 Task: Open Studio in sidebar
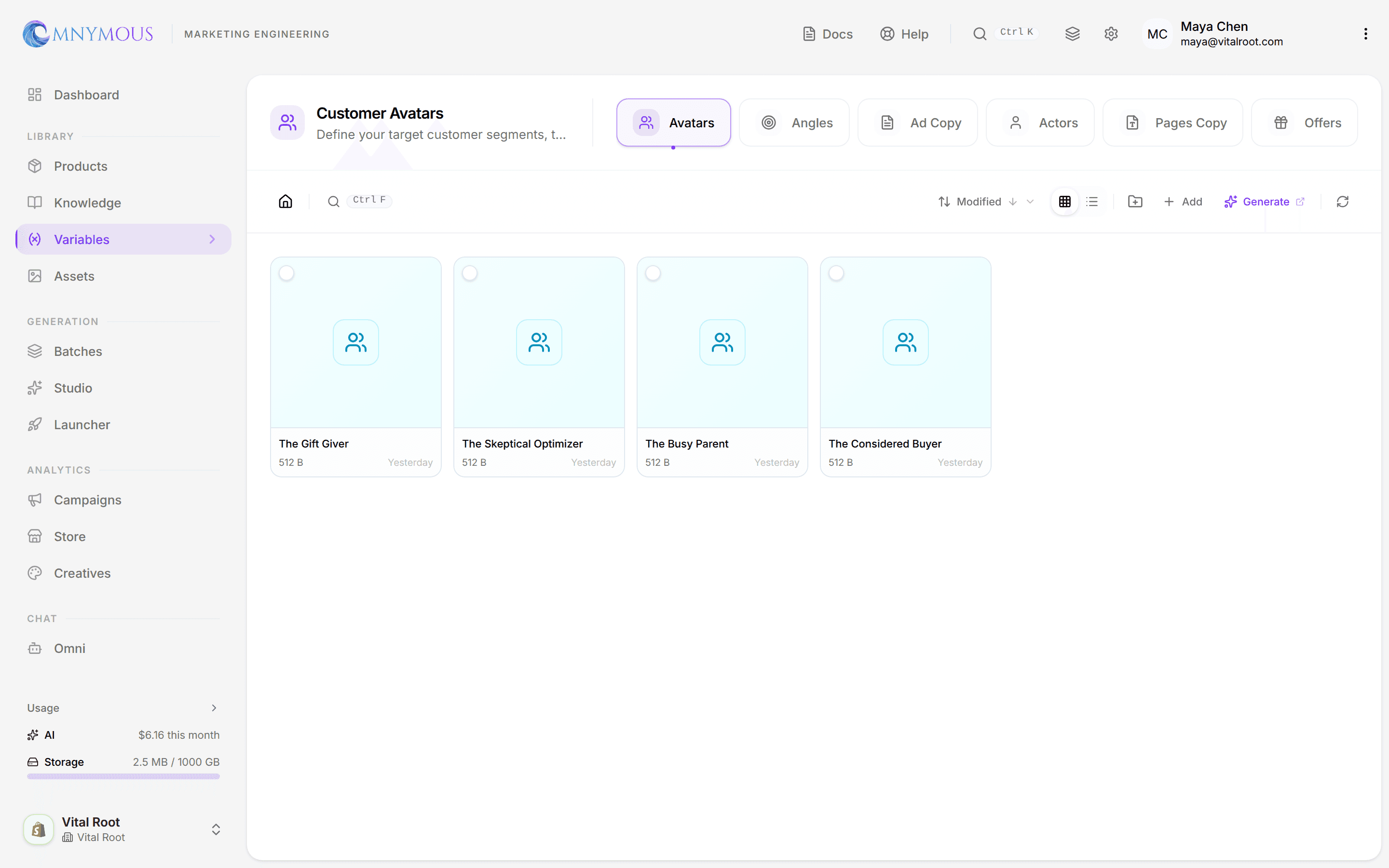pyautogui.click(x=123, y=388)
